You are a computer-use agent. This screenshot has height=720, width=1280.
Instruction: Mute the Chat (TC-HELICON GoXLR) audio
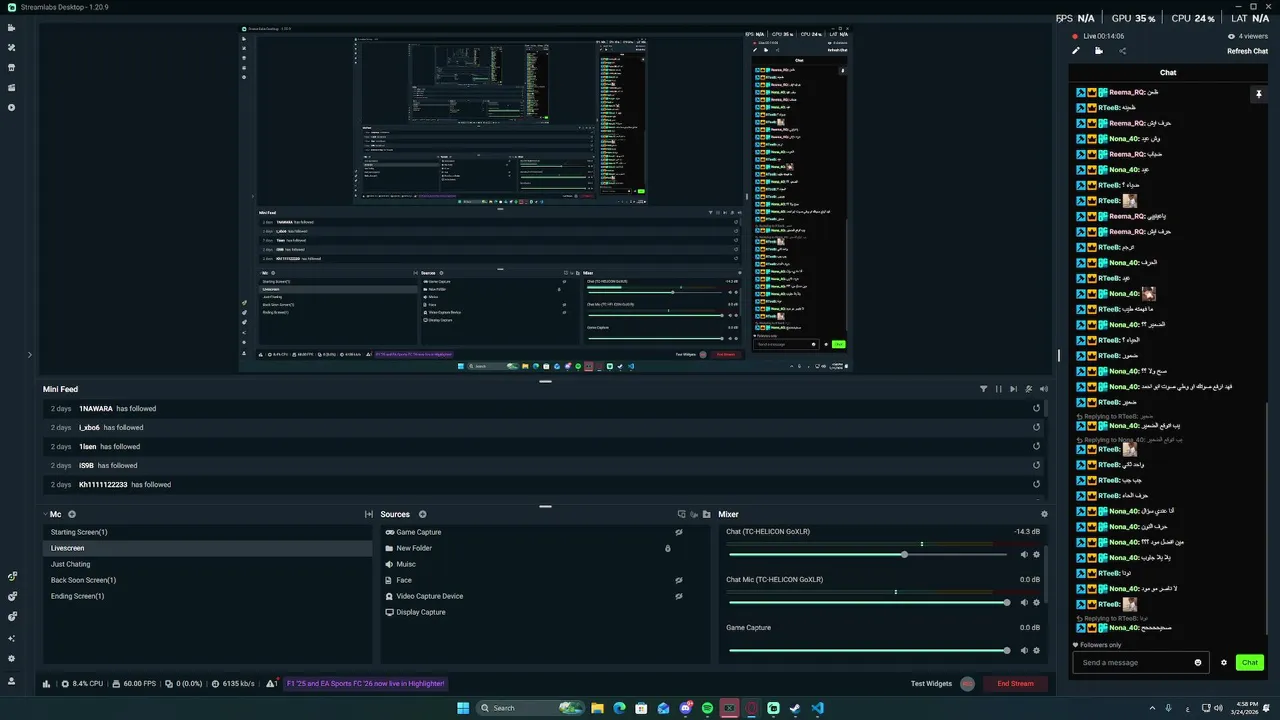tap(1023, 555)
